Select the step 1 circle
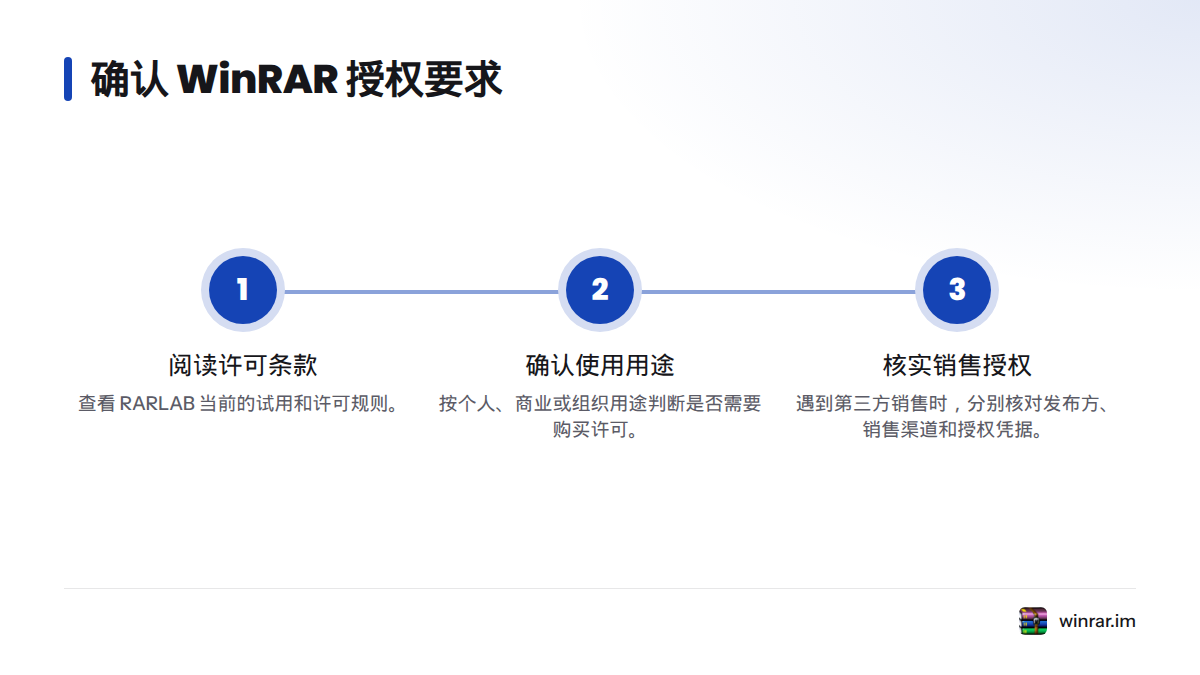Screen dimensions: 1200x675 (x=243, y=290)
